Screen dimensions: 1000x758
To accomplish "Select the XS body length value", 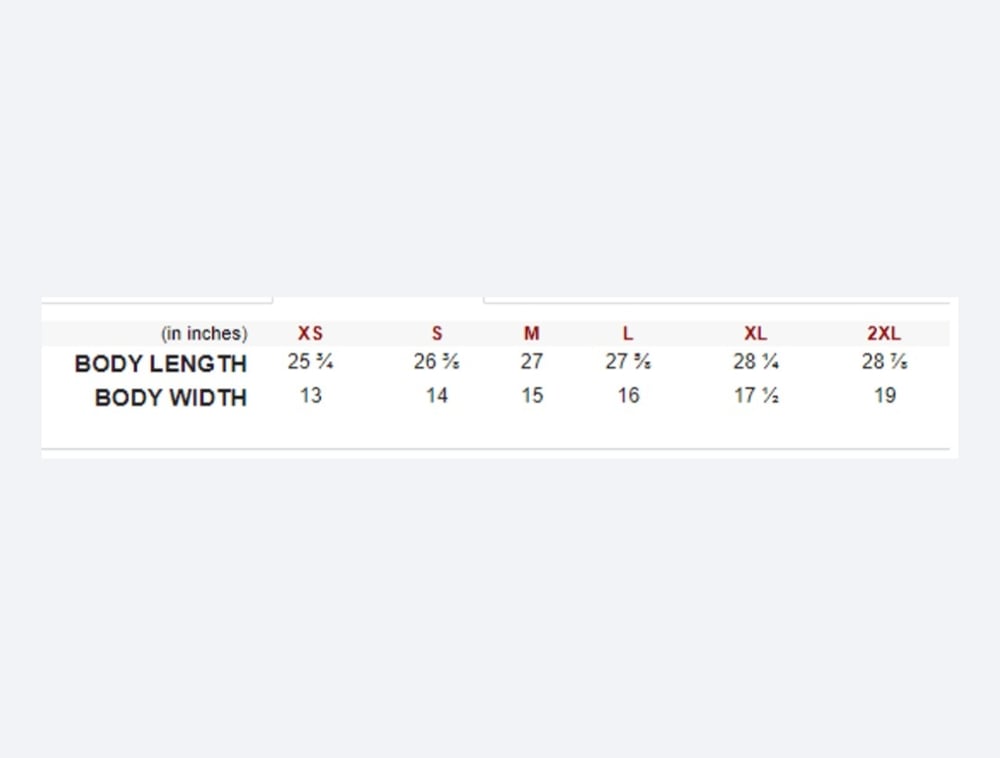I will click(310, 362).
